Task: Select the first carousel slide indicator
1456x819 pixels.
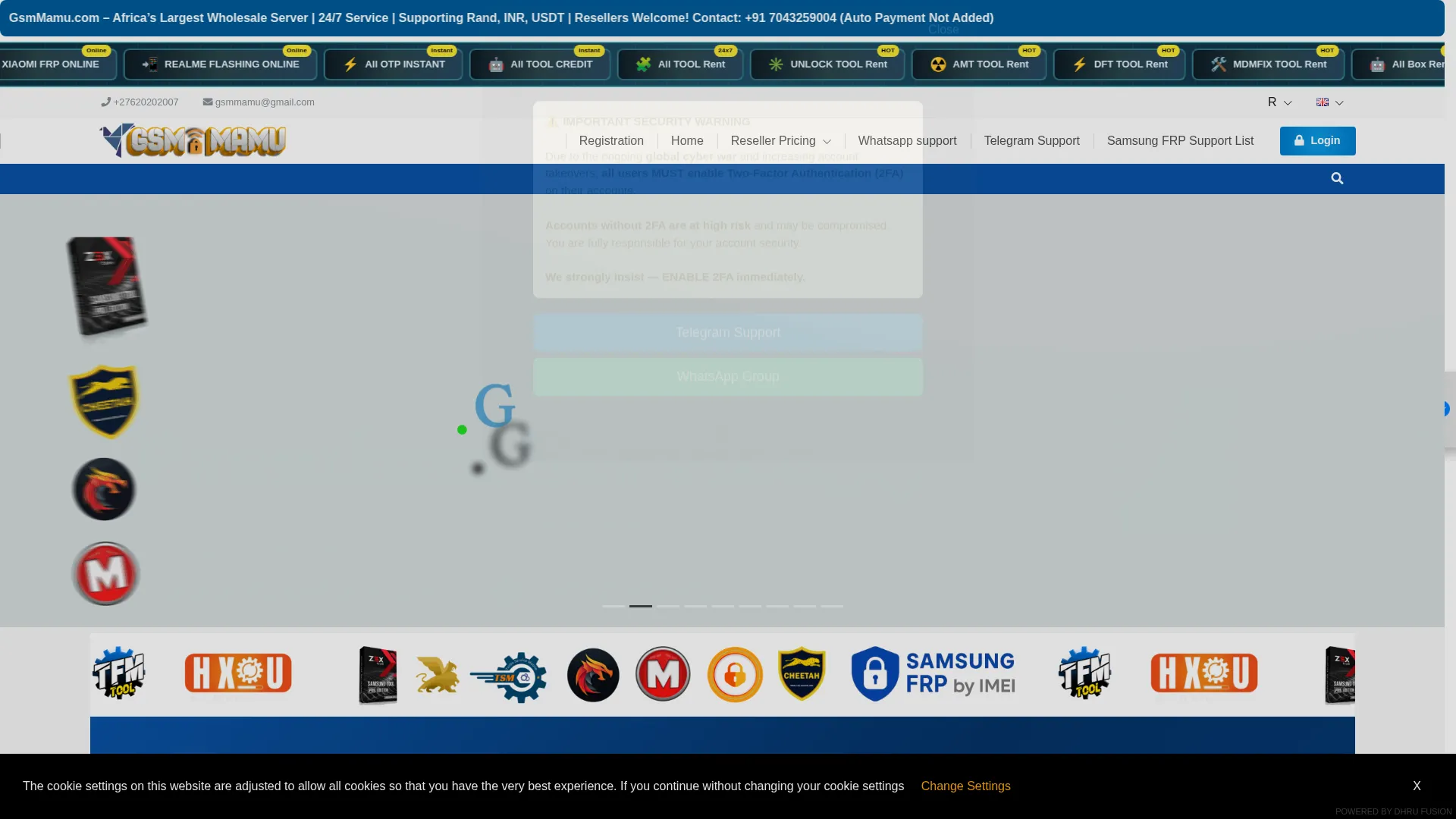Action: click(x=613, y=606)
